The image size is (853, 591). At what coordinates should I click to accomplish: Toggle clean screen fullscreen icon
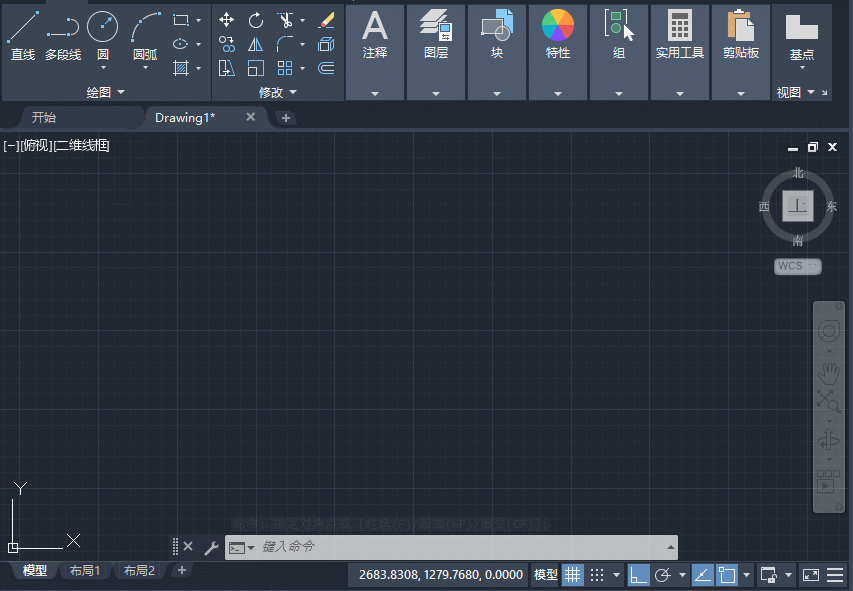(x=811, y=575)
